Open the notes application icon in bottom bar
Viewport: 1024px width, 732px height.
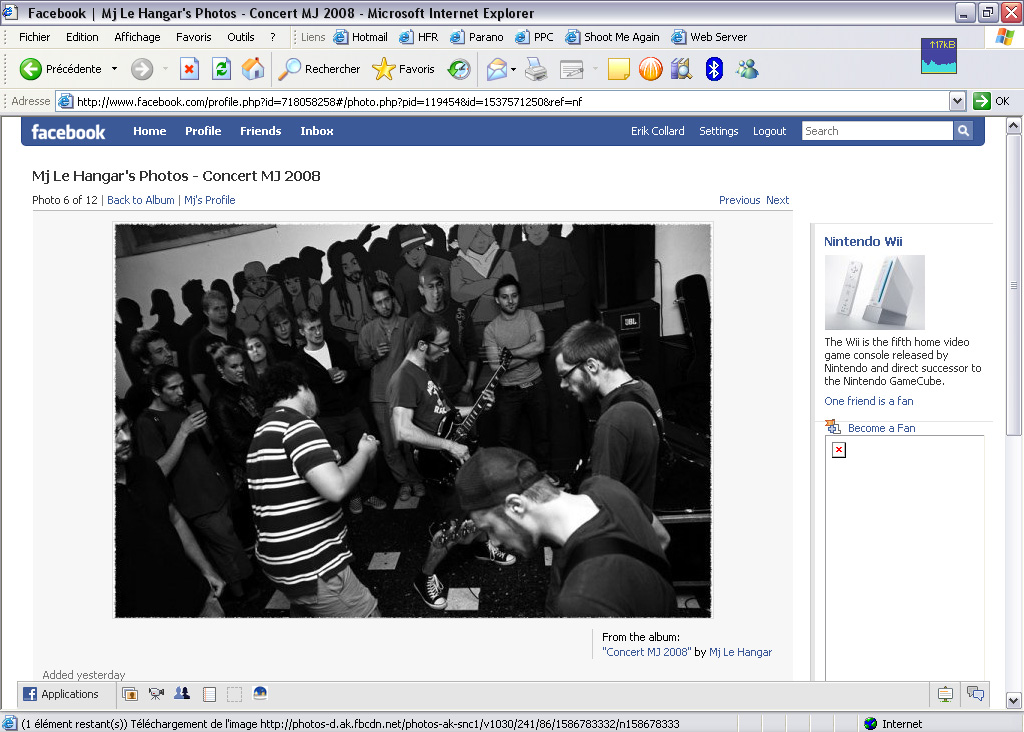click(209, 693)
